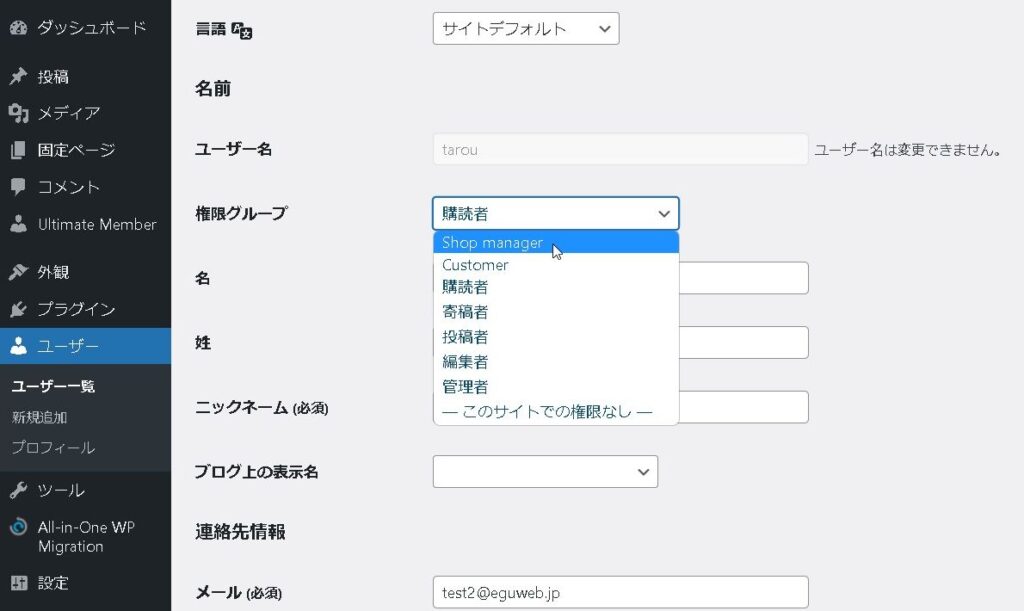Screen dimensions: 1024x611
Task: Go to プロフィール submenu link
Action: pyautogui.click(x=53, y=447)
